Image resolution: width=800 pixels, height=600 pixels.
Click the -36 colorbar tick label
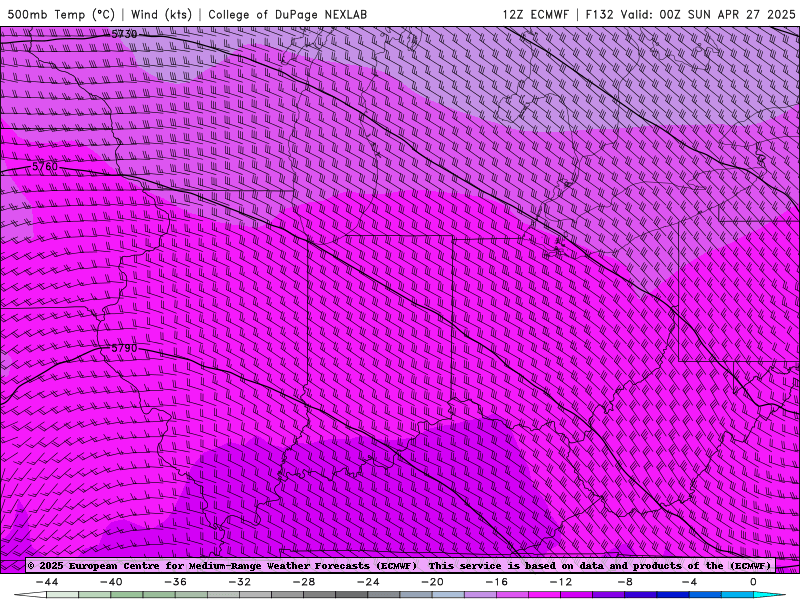[x=175, y=582]
